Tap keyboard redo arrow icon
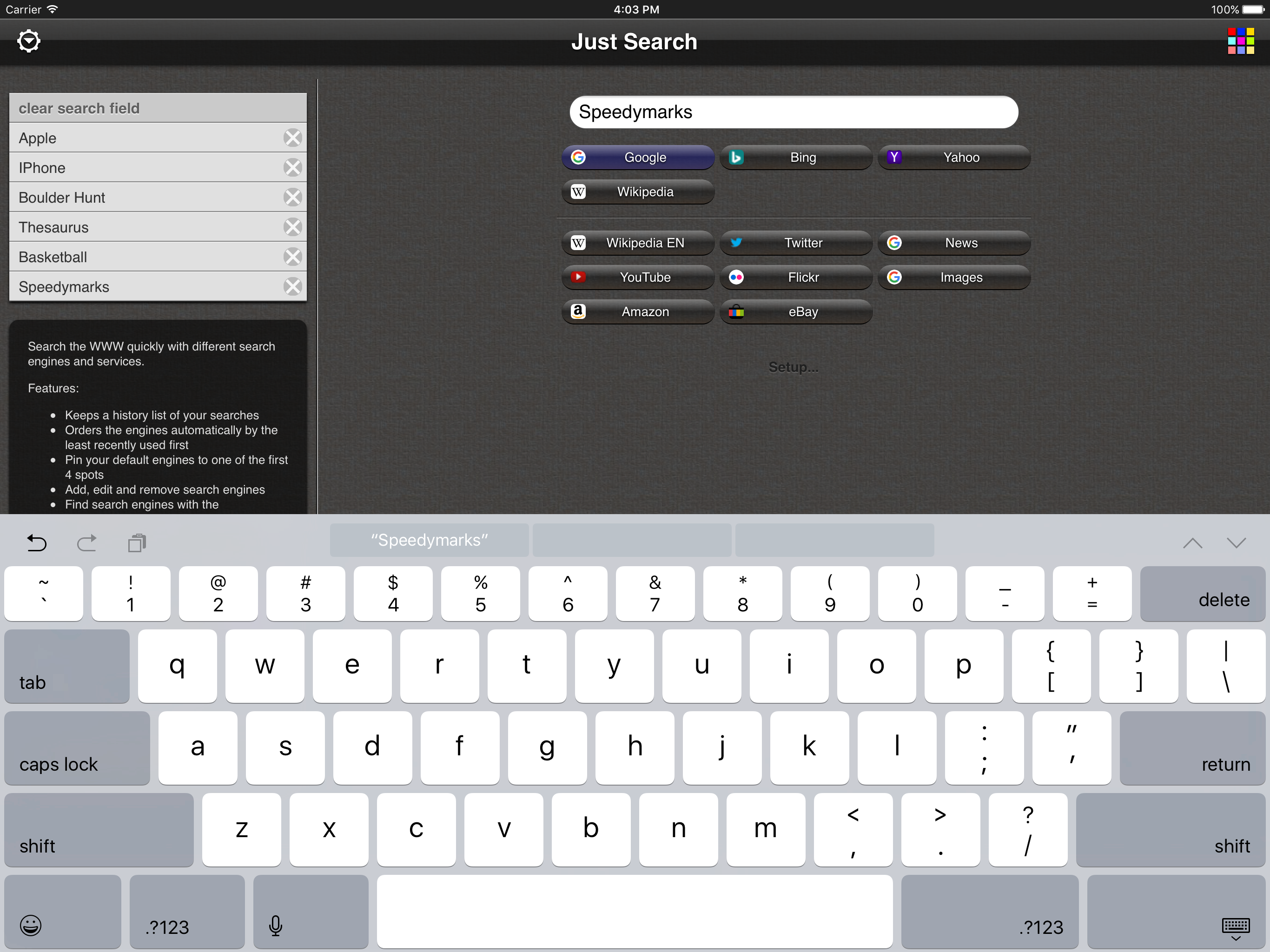This screenshot has height=952, width=1270. click(86, 542)
